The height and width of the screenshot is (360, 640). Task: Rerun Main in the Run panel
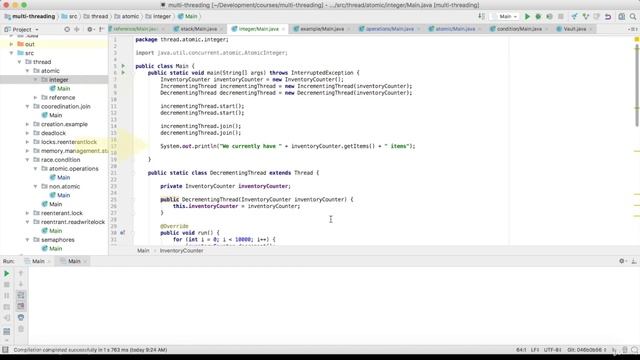coord(7,273)
